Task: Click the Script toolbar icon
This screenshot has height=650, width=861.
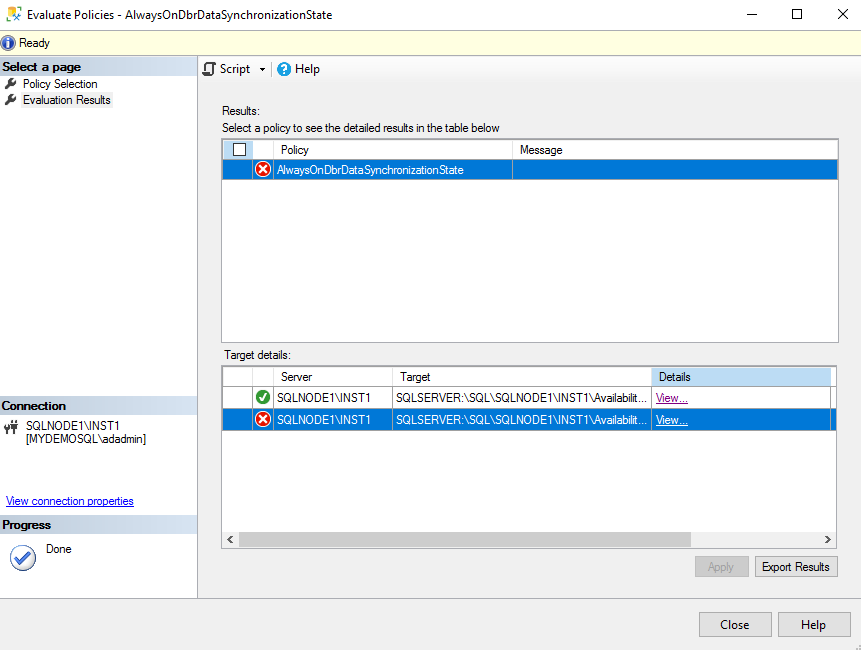Action: tap(209, 69)
